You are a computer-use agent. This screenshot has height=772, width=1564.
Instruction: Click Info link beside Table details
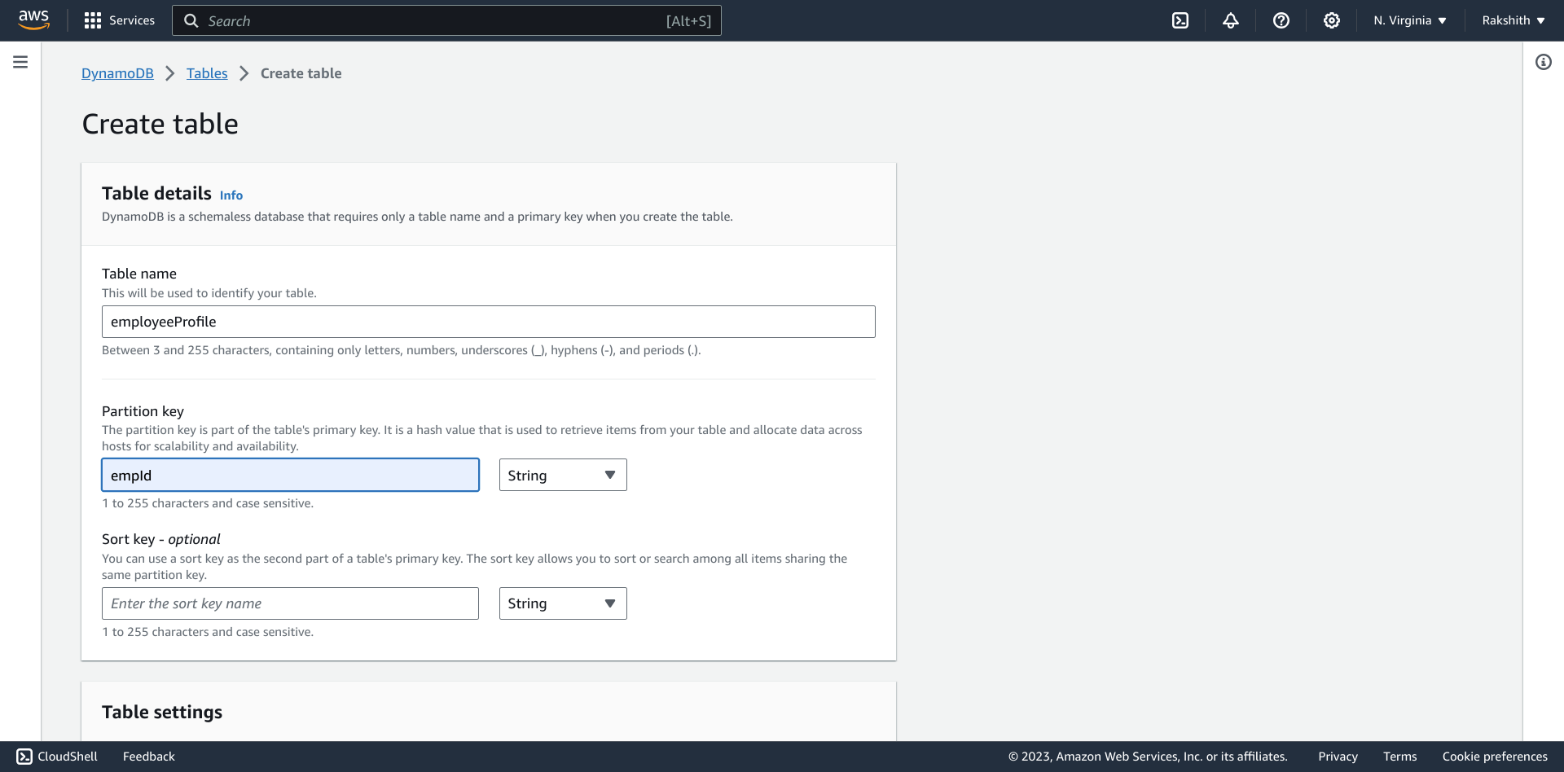point(231,195)
